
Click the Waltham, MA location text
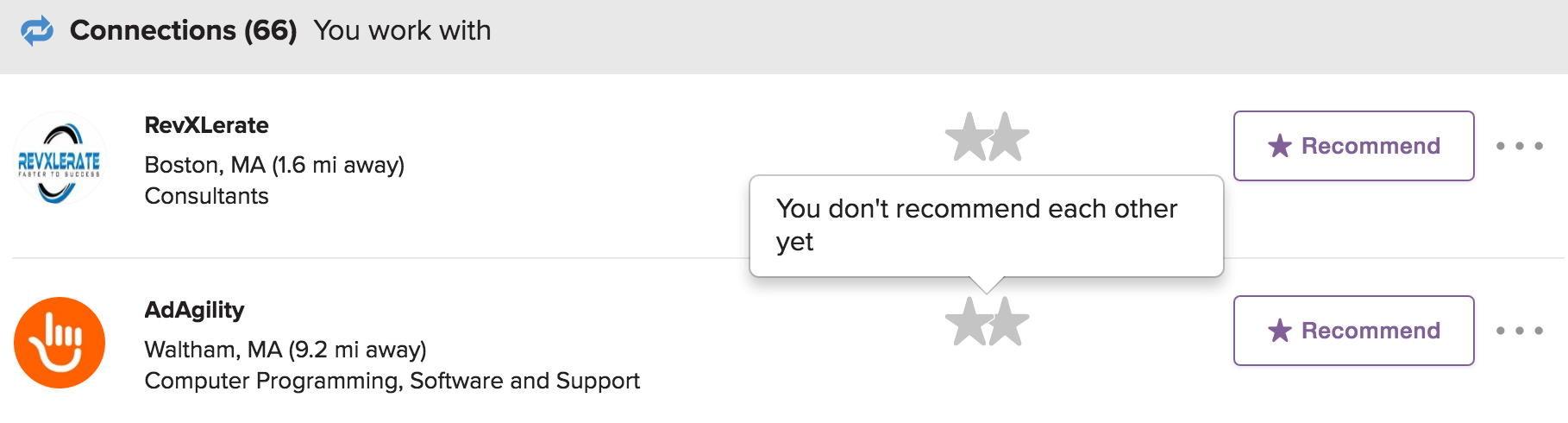click(x=285, y=350)
